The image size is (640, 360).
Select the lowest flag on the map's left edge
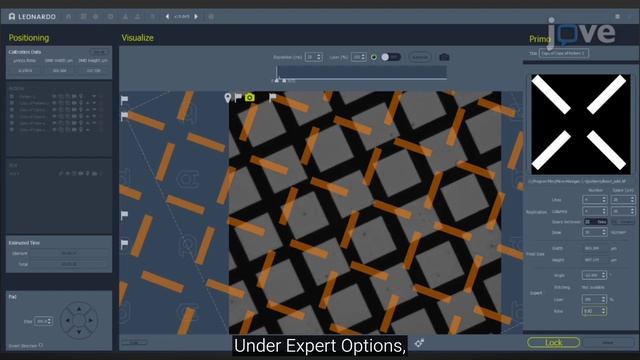(124, 244)
